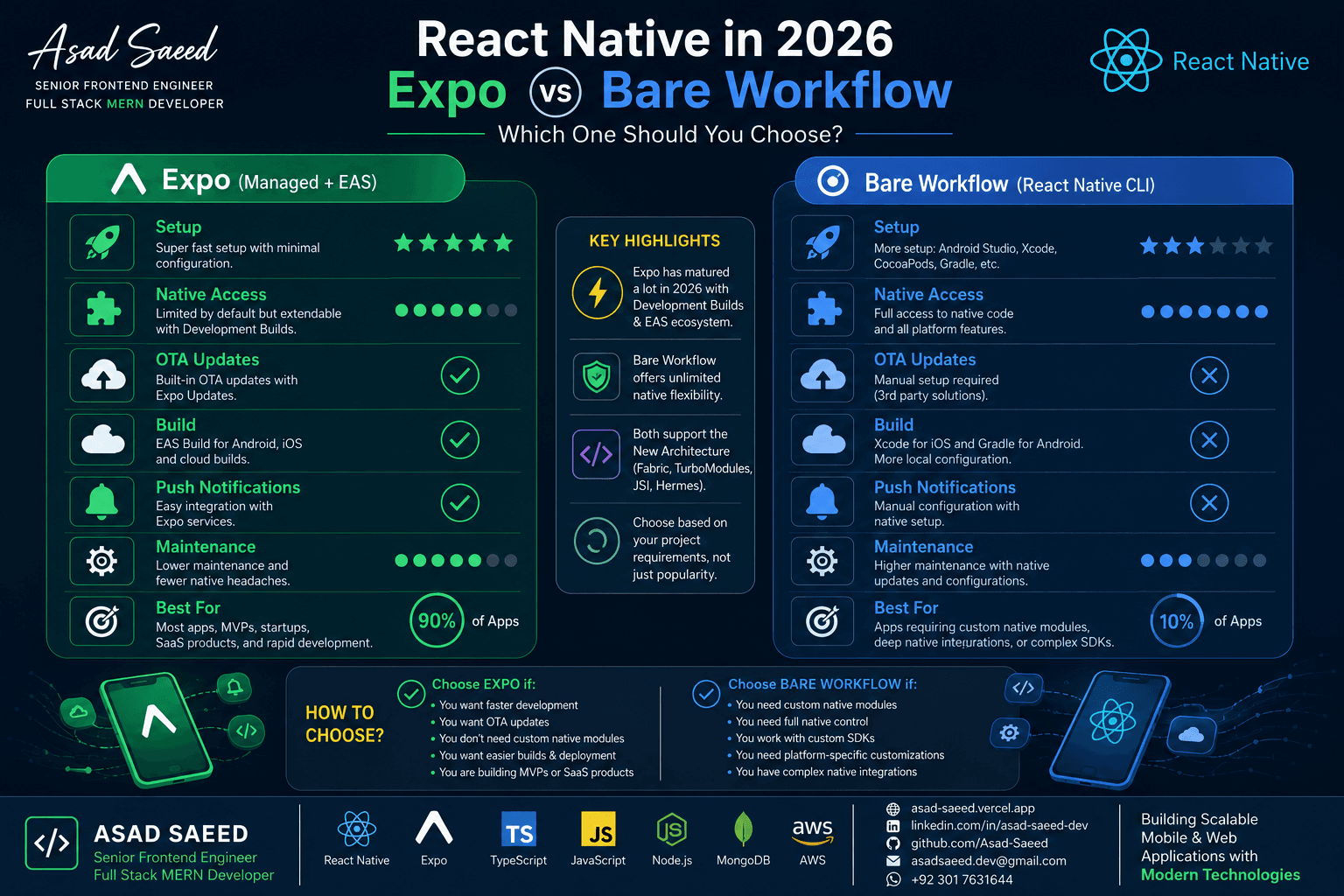Click the Expo chevron logo in Expo header
The width and height of the screenshot is (1344, 896).
click(129, 178)
